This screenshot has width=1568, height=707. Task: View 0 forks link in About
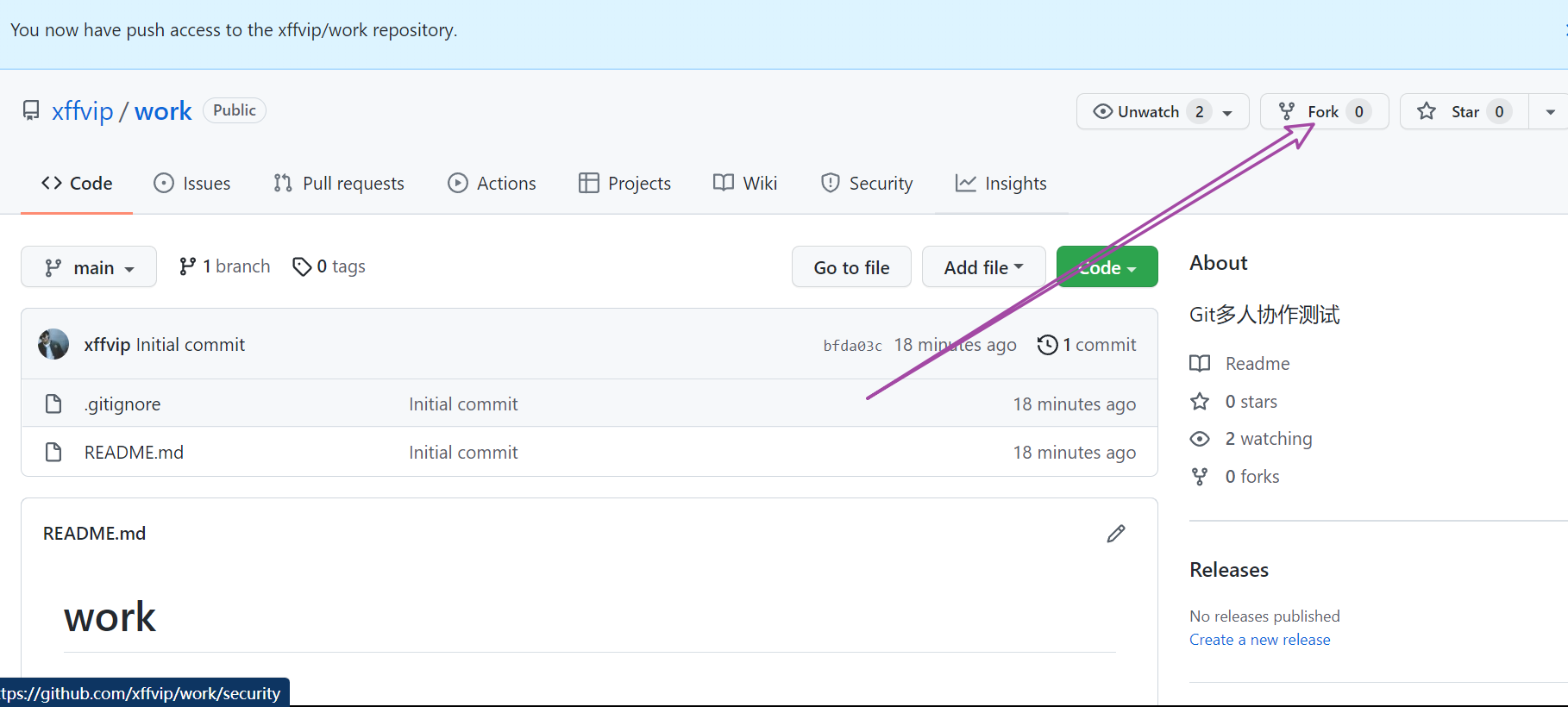tap(1252, 477)
